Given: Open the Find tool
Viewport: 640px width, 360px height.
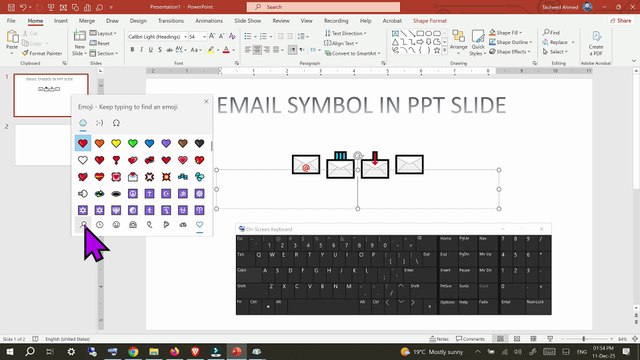Looking at the screenshot, I should point(551,32).
